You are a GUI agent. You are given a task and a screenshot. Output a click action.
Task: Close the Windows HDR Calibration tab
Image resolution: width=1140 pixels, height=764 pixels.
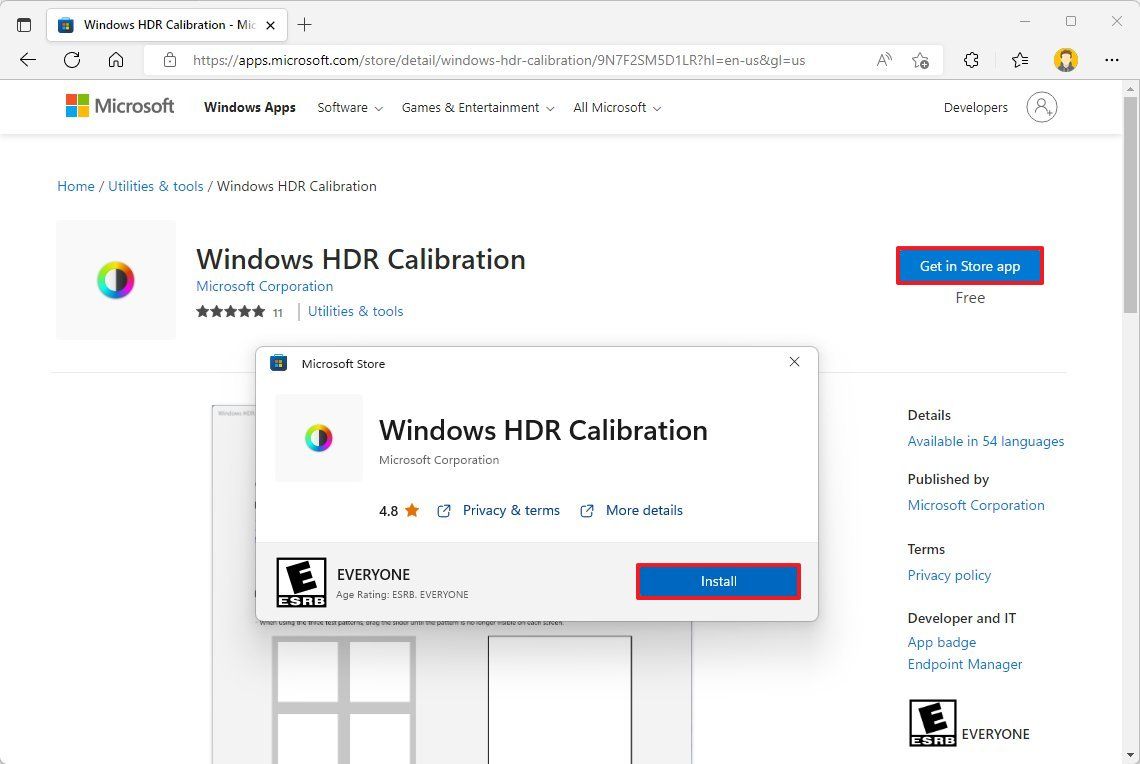[x=270, y=25]
